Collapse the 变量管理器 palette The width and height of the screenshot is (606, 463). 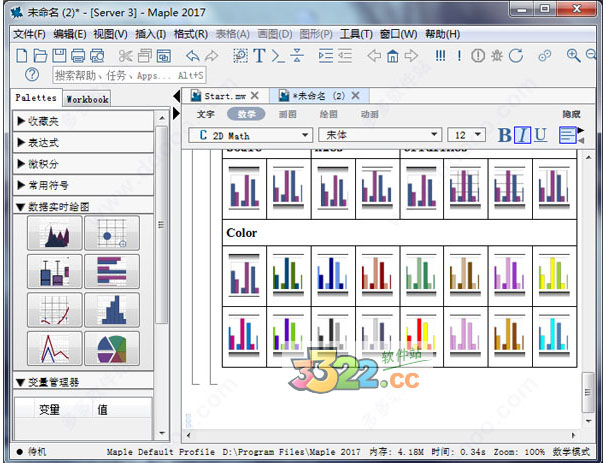click(x=83, y=382)
